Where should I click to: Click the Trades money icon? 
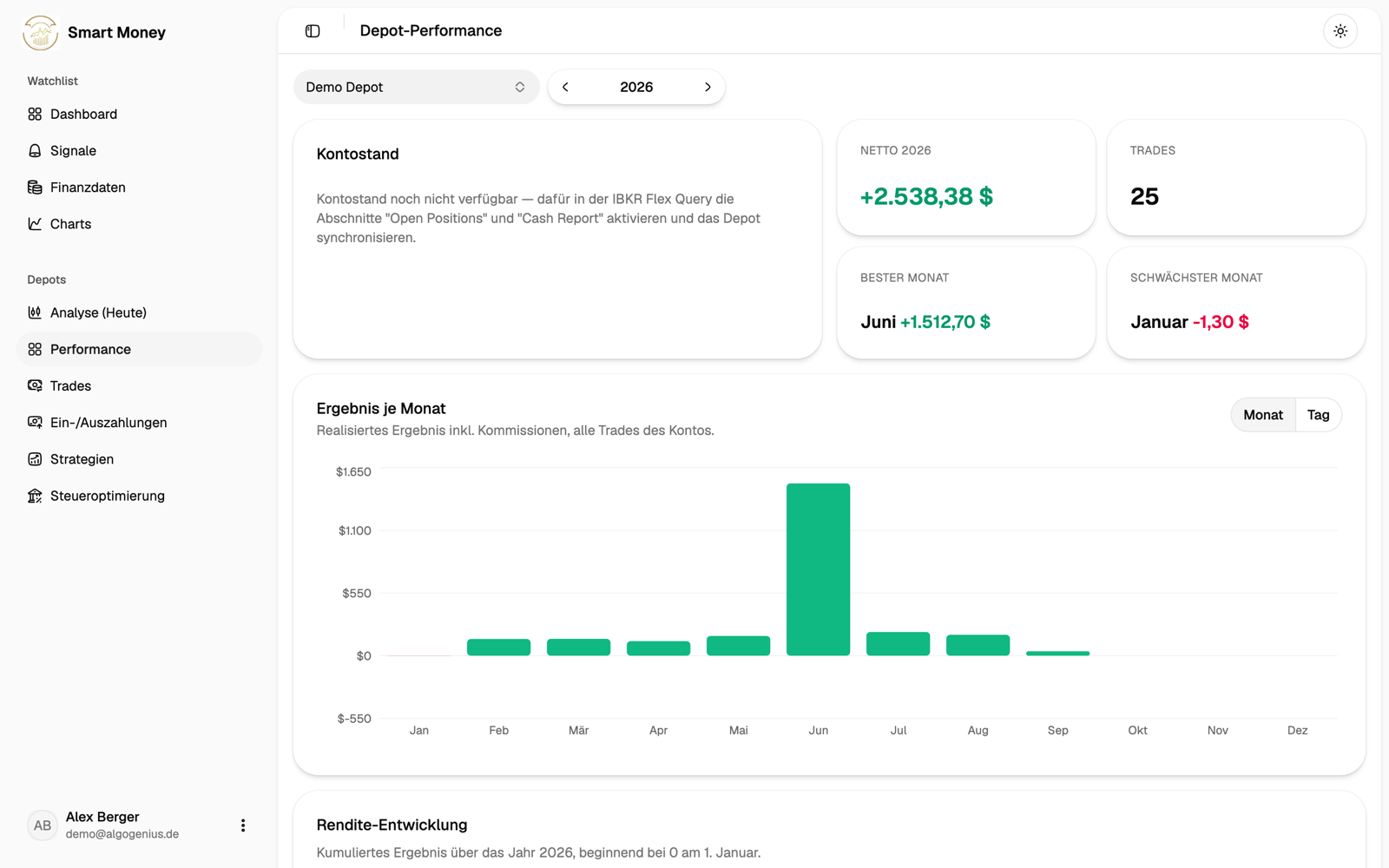pyautogui.click(x=35, y=385)
